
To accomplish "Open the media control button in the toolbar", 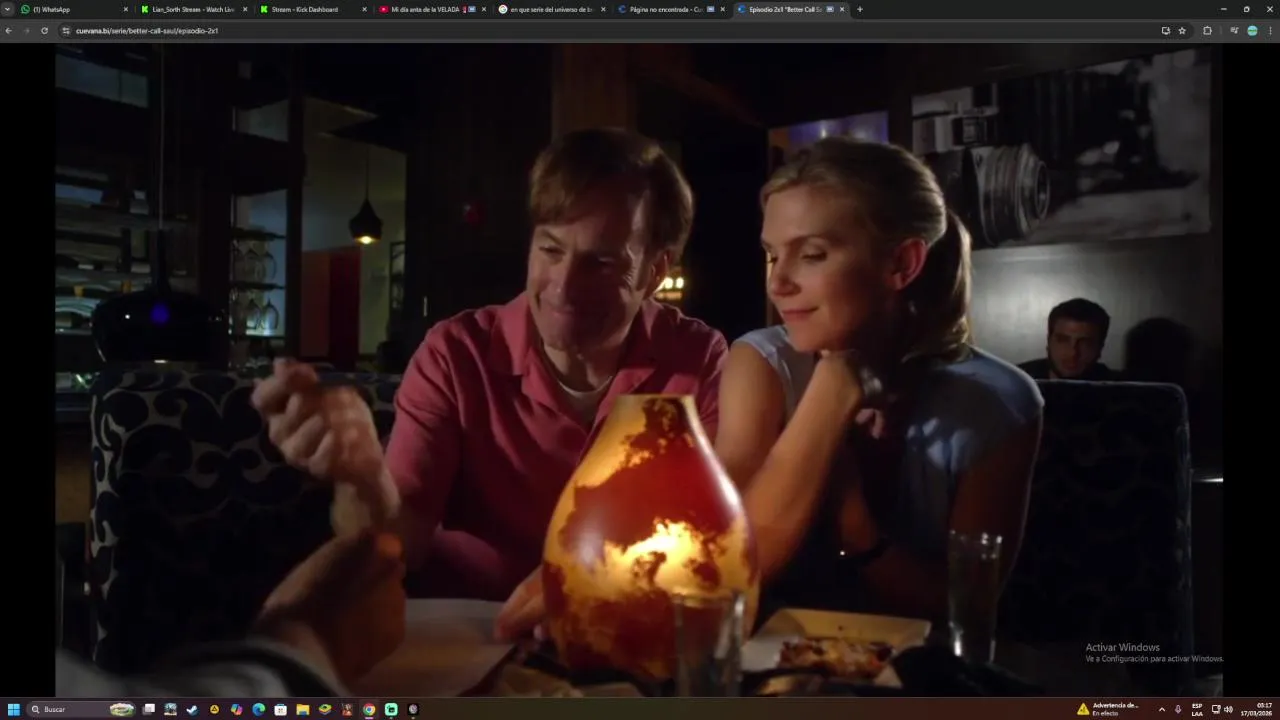I will tap(1234, 31).
